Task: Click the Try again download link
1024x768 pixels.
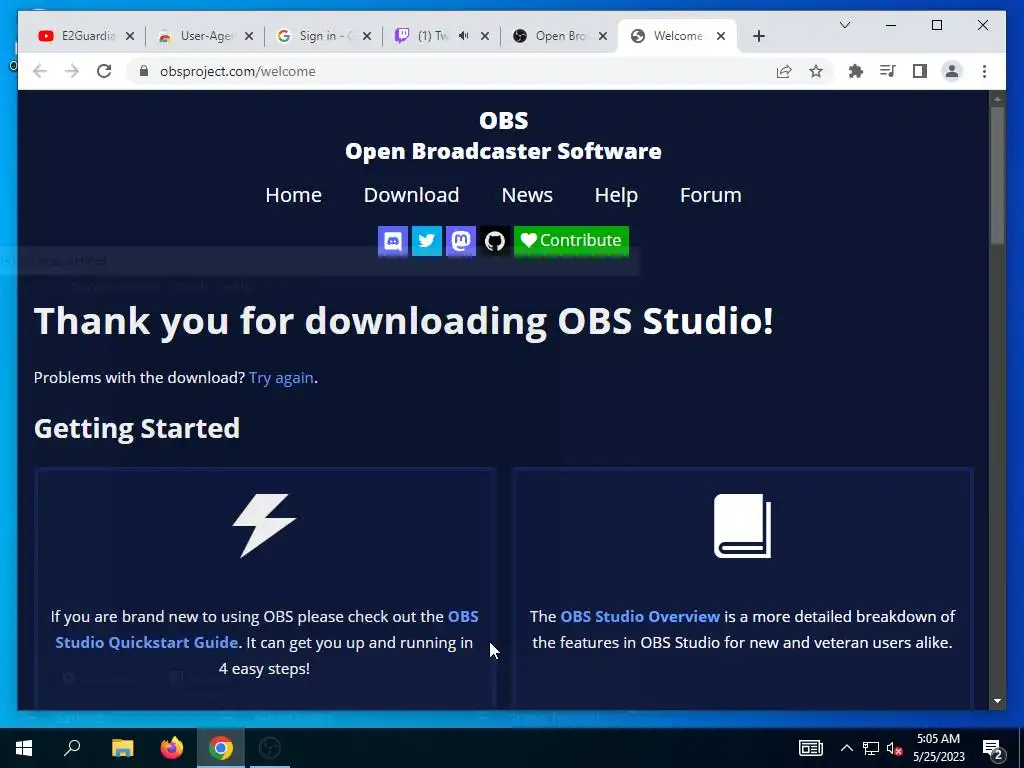Action: point(281,377)
